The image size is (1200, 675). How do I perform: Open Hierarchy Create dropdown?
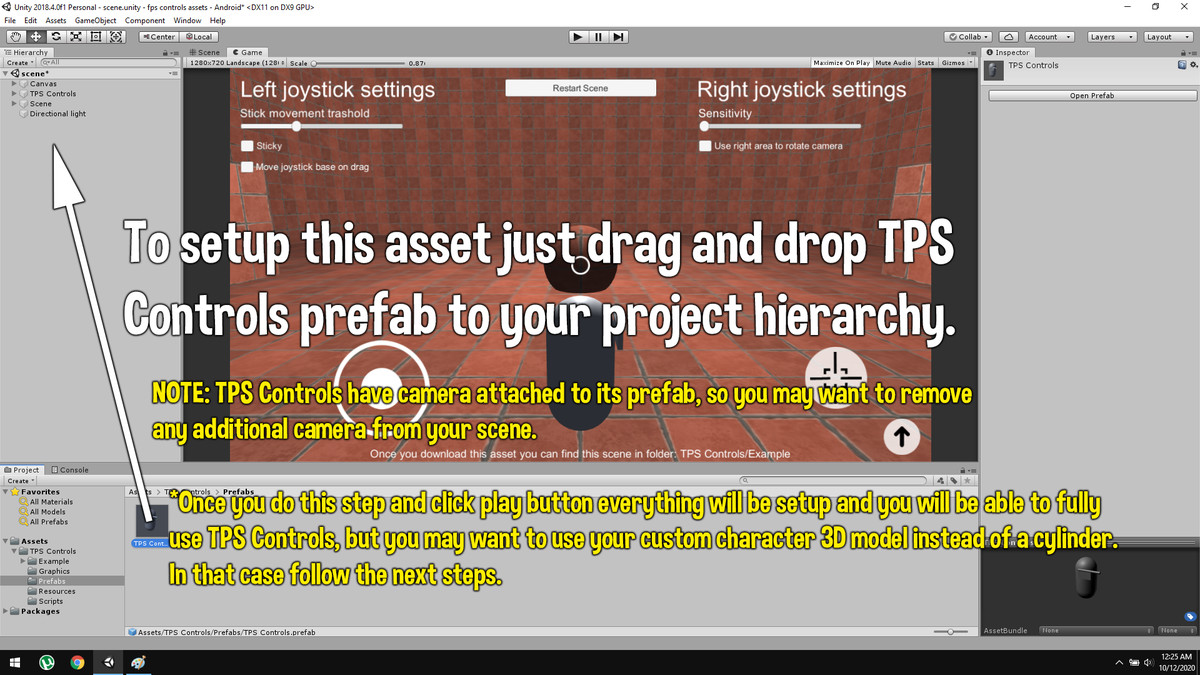pos(18,63)
